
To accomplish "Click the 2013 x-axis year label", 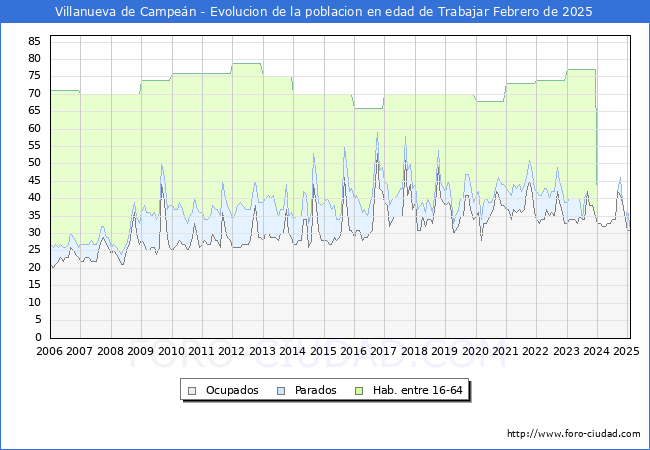I will click(262, 351).
